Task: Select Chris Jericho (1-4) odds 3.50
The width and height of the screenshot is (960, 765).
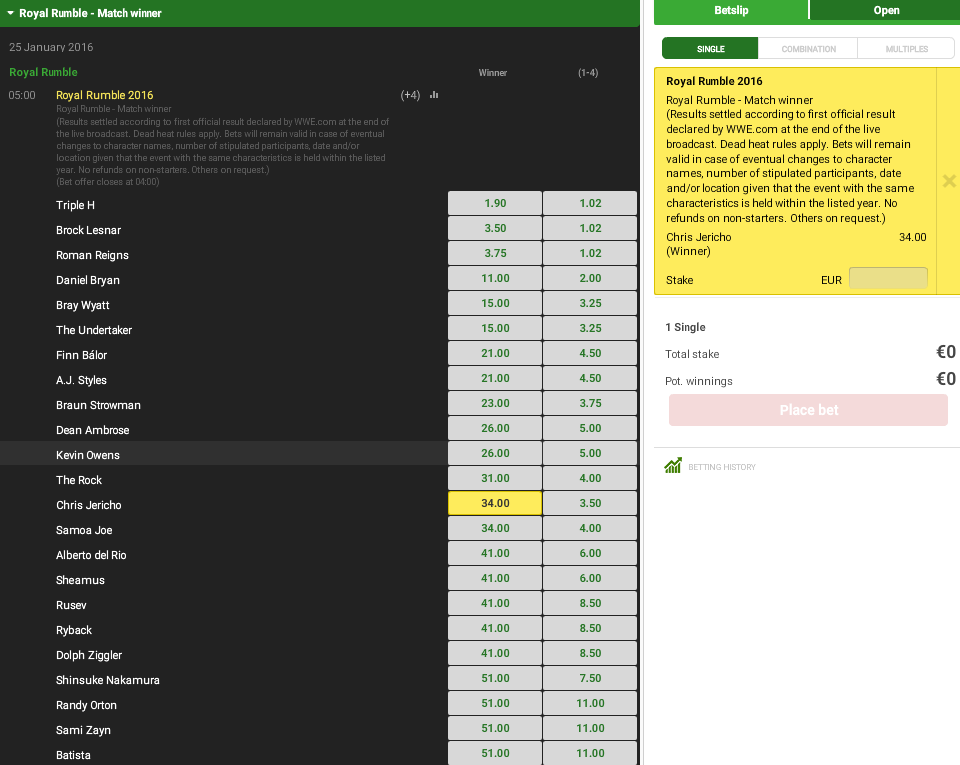Action: [590, 504]
